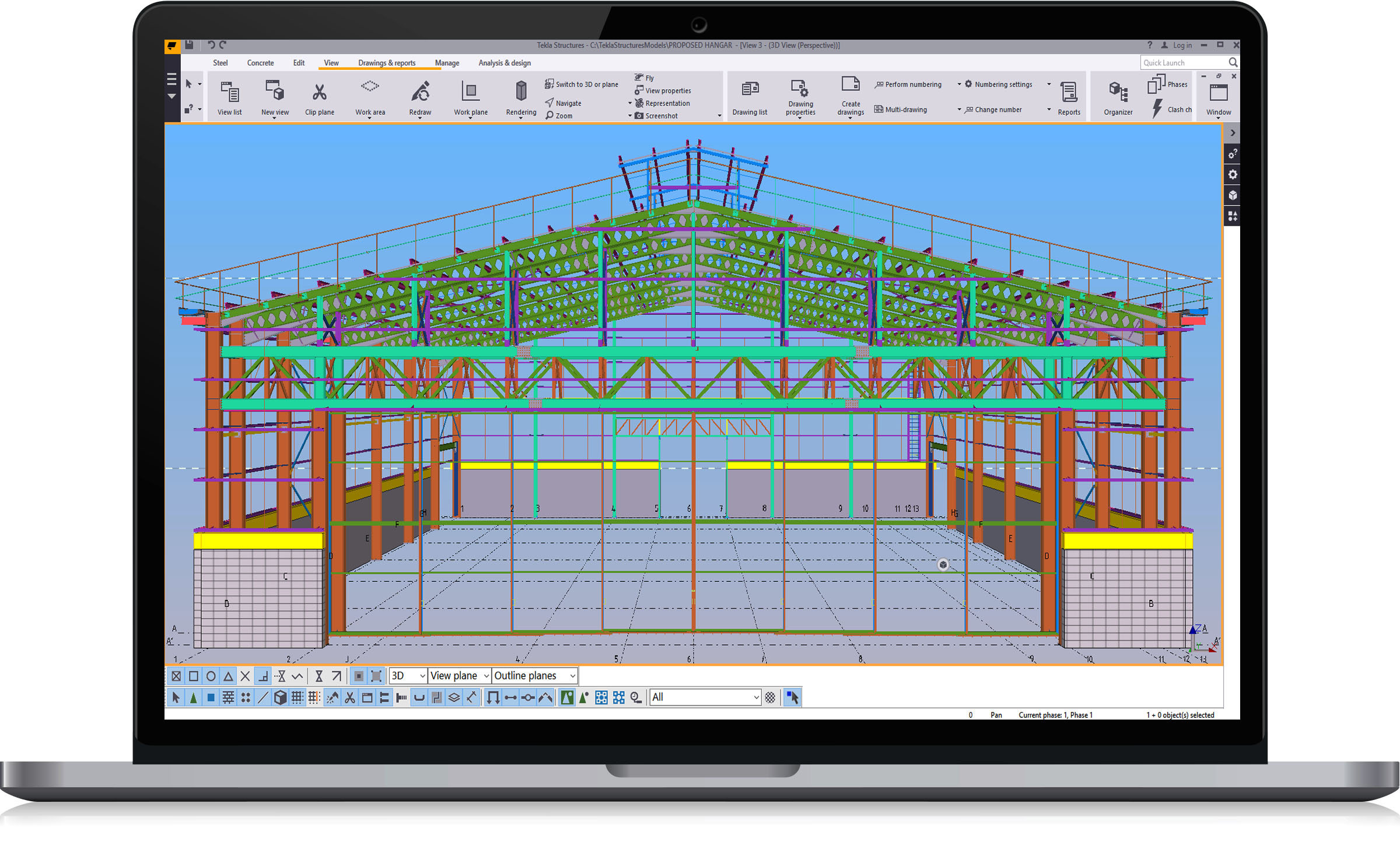Click the Work plane button
1400x842 pixels.
pos(470,97)
